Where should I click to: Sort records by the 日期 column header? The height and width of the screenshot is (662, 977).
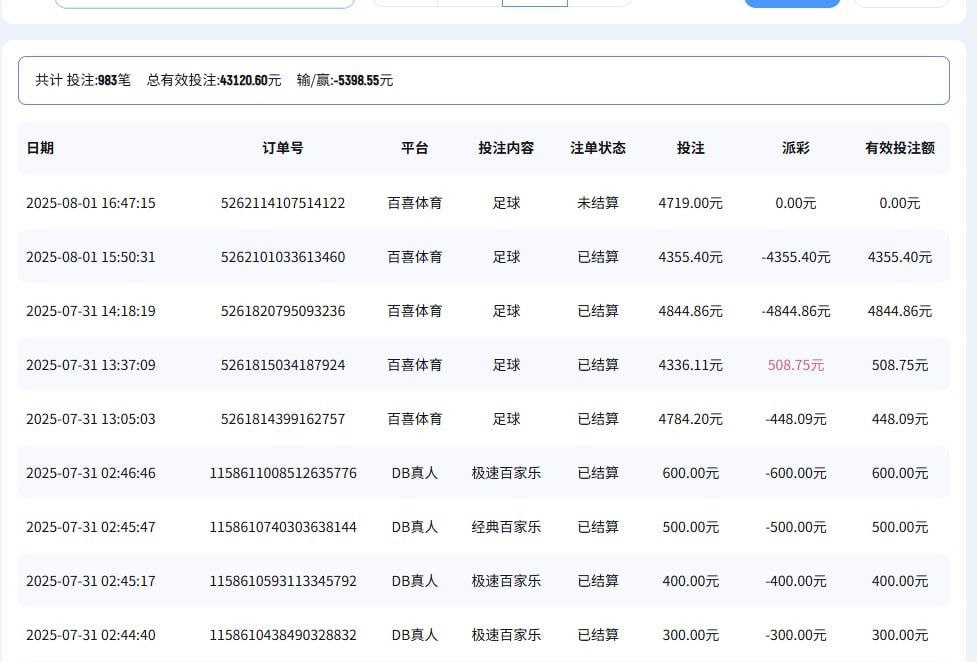point(41,147)
